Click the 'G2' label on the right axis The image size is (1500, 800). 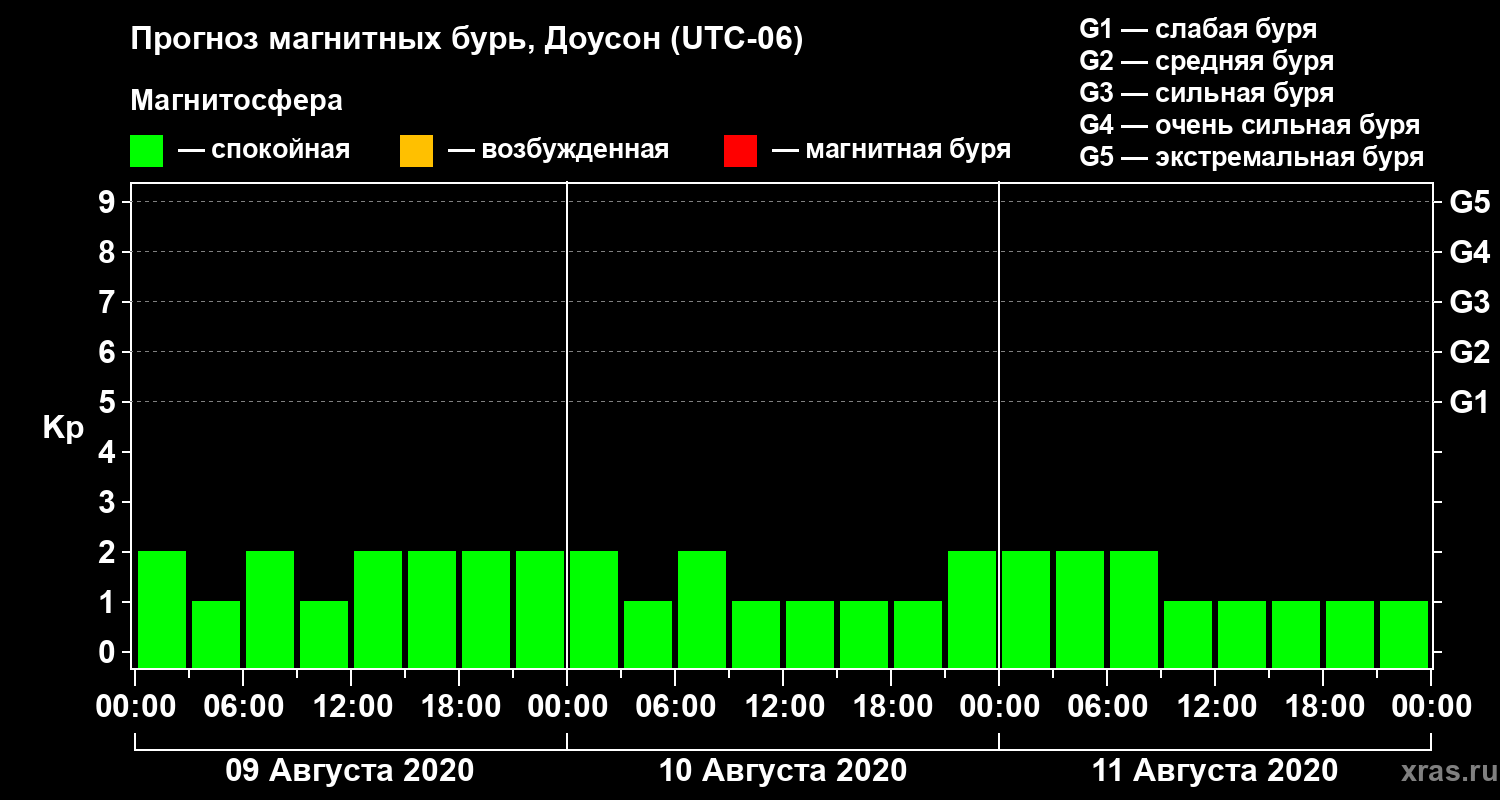pos(1469,352)
